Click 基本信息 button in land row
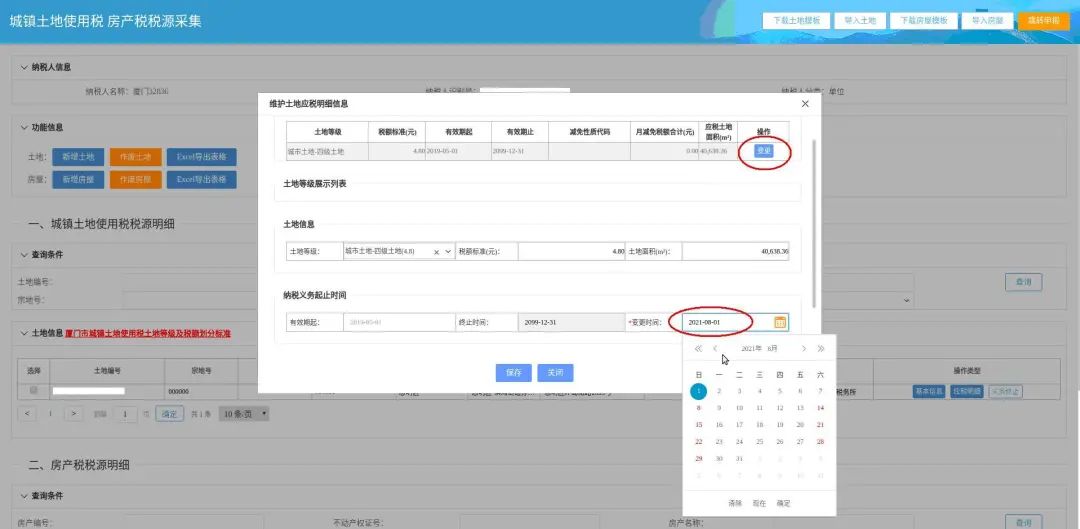This screenshot has width=1080, height=529. click(928, 392)
